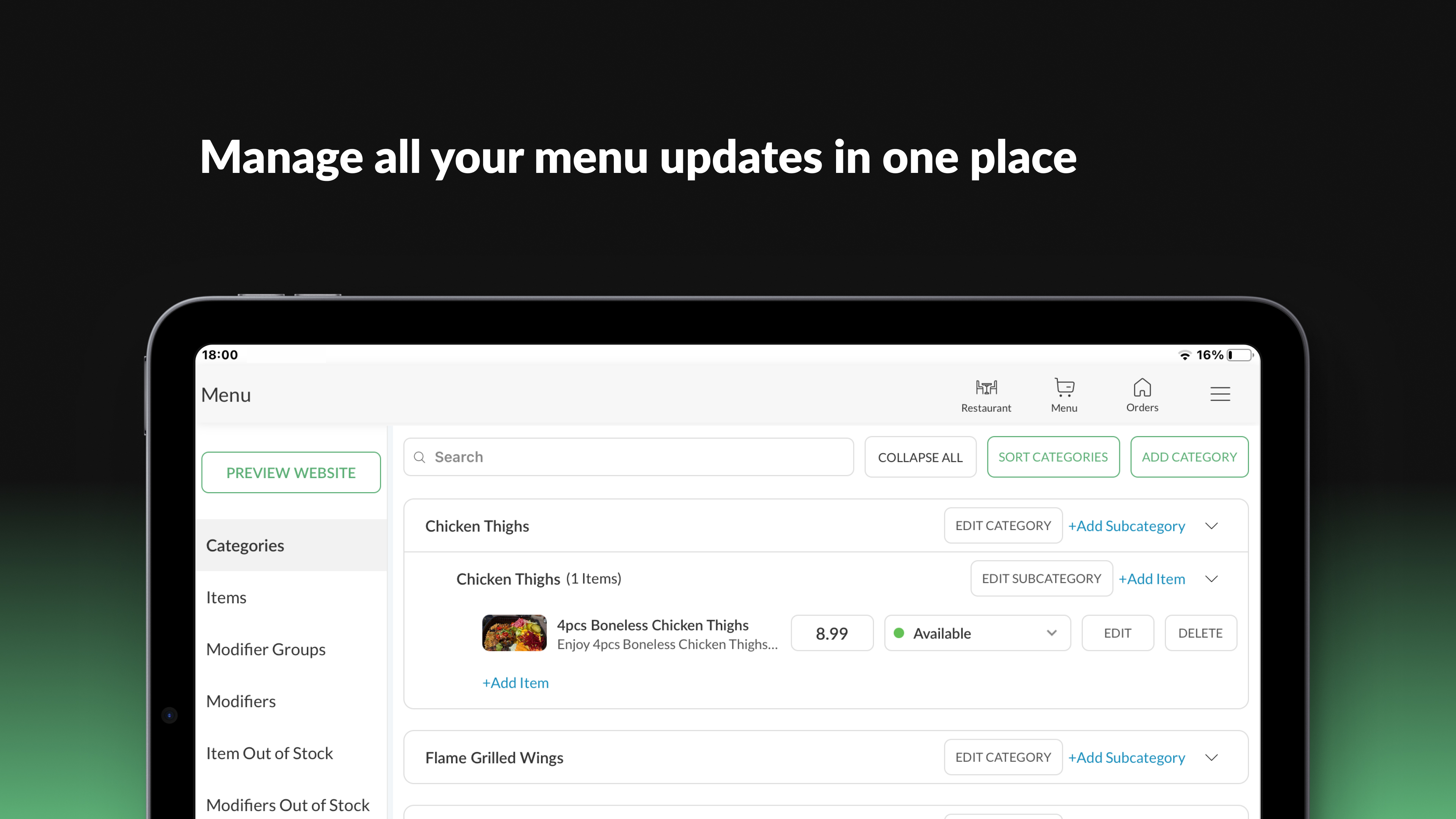Click the Boneless Chicken Thighs thumbnail

point(514,633)
